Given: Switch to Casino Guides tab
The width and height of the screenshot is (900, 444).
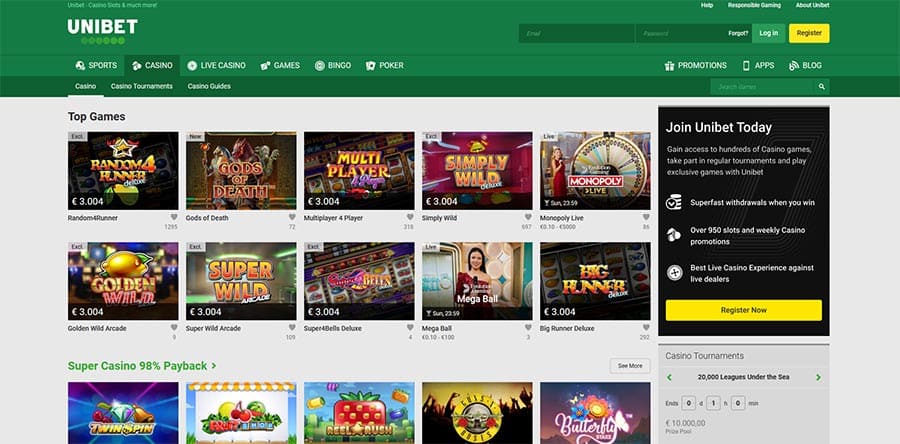Looking at the screenshot, I should point(209,86).
